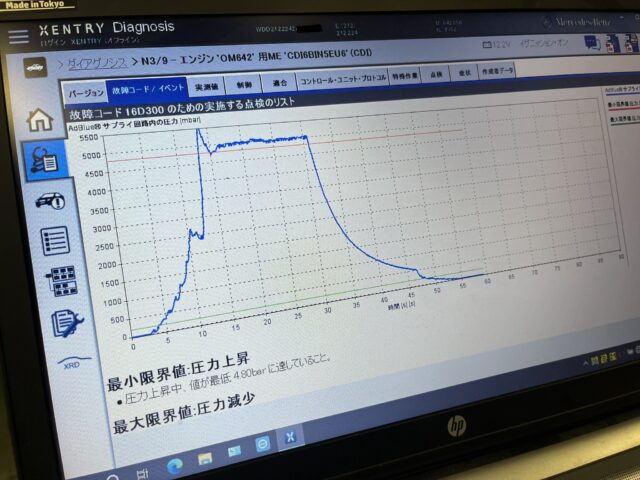This screenshot has width=640, height=480.
Task: Open the control unit grid sidebar icon
Action: (x=61, y=281)
